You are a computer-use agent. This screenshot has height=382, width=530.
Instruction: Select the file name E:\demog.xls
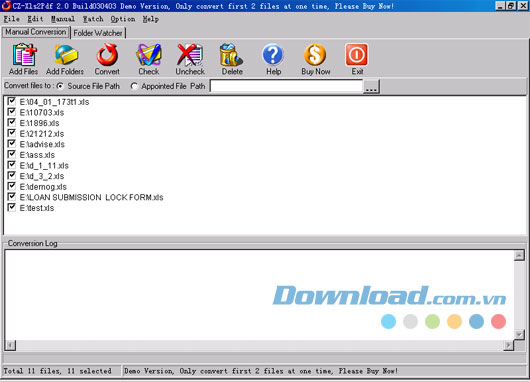coord(43,187)
